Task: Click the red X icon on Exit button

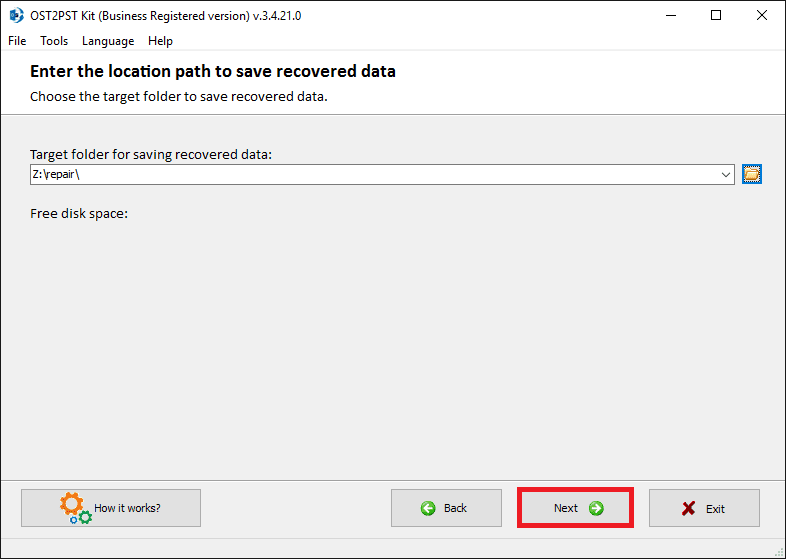Action: pos(688,508)
